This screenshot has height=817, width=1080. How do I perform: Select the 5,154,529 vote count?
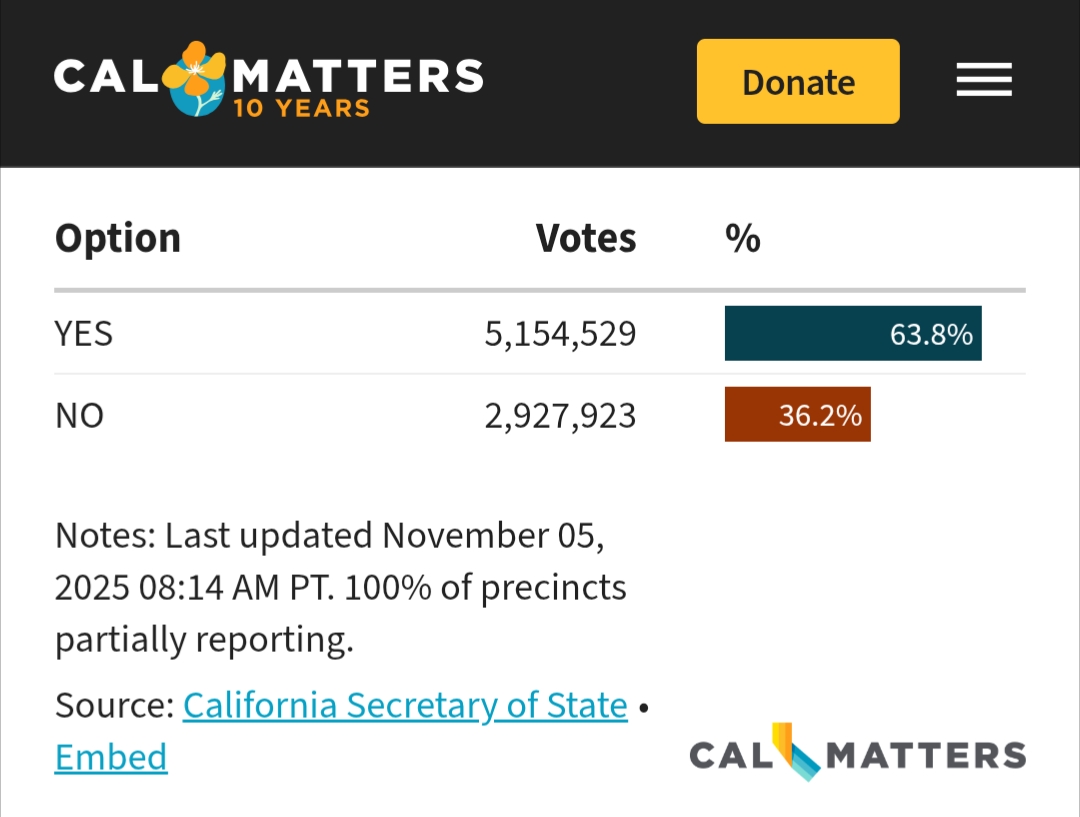560,333
